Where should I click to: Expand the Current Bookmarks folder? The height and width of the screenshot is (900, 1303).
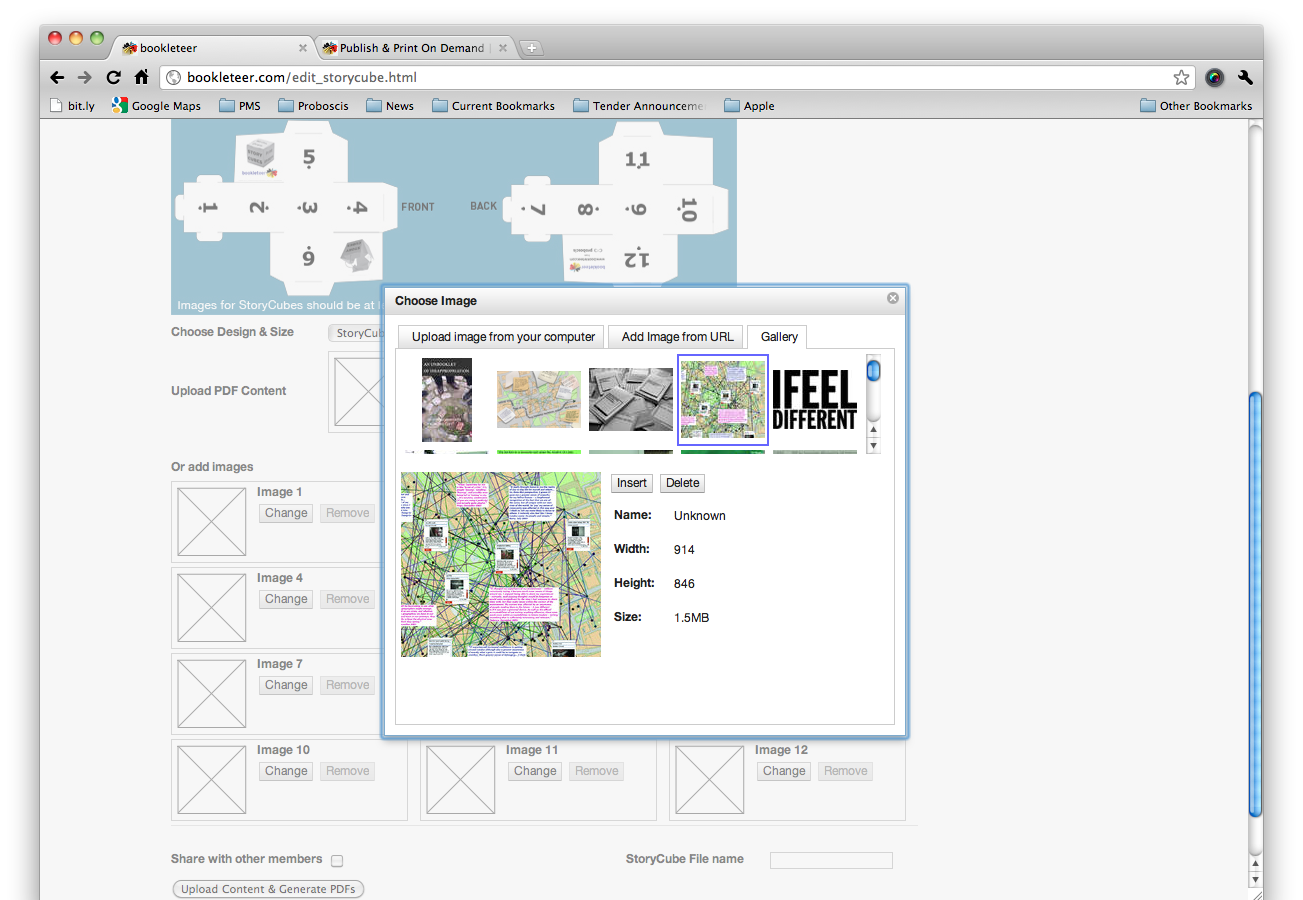494,106
